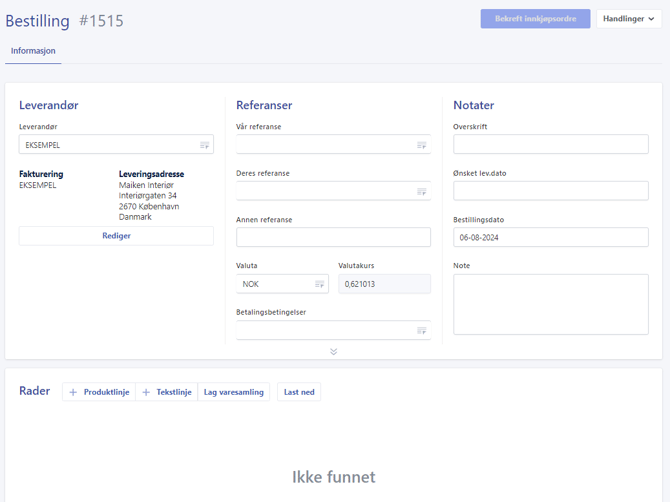670x502 pixels.
Task: Switch to the Informasjon tab
Action: point(33,51)
